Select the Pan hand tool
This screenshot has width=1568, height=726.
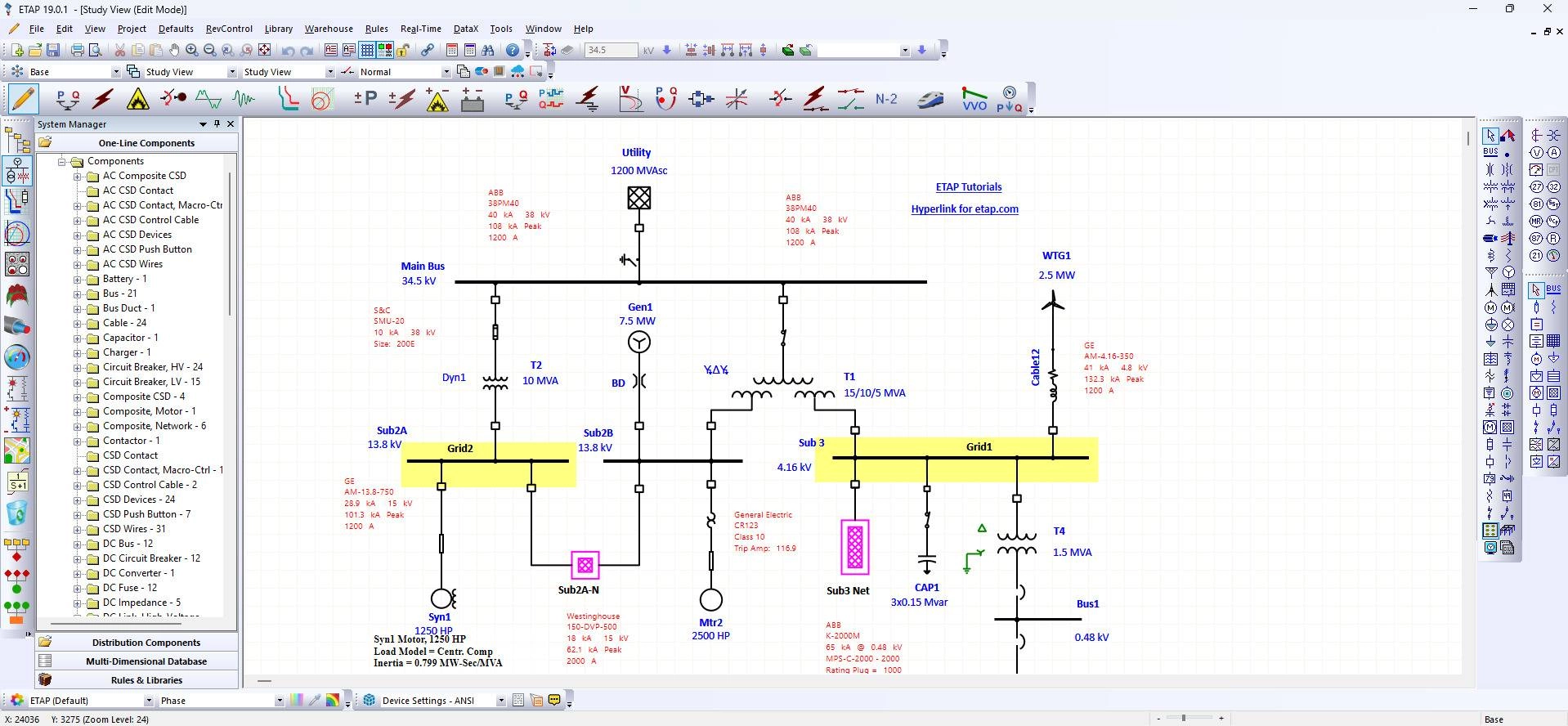[x=174, y=50]
